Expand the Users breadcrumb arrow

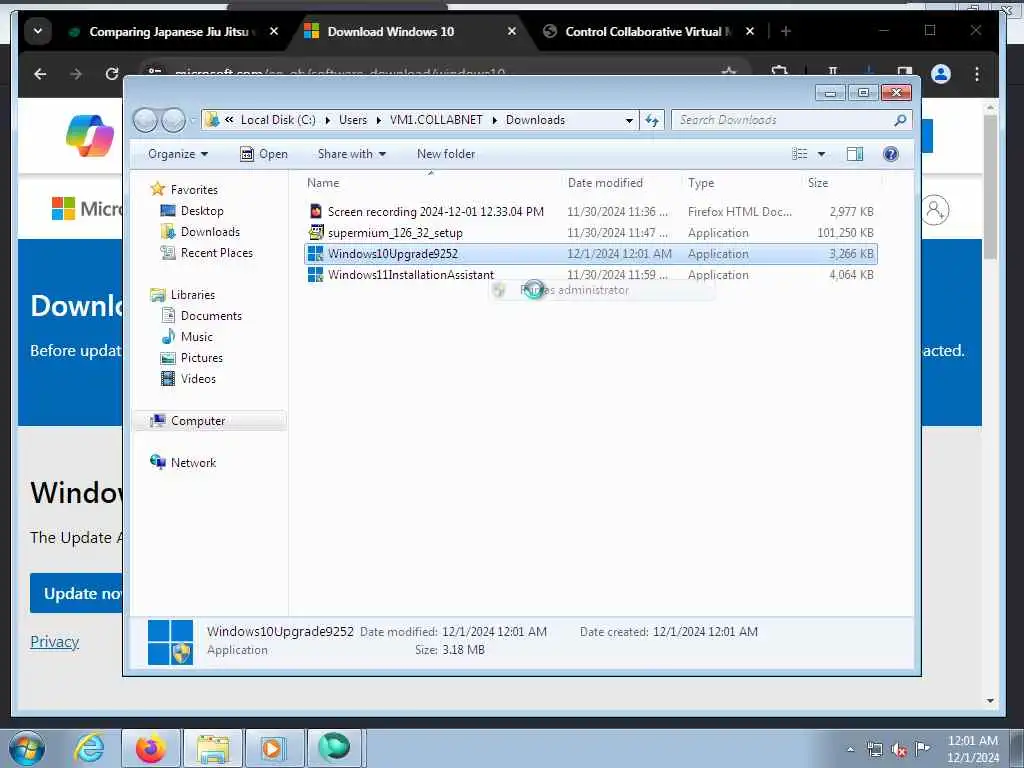tap(379, 120)
